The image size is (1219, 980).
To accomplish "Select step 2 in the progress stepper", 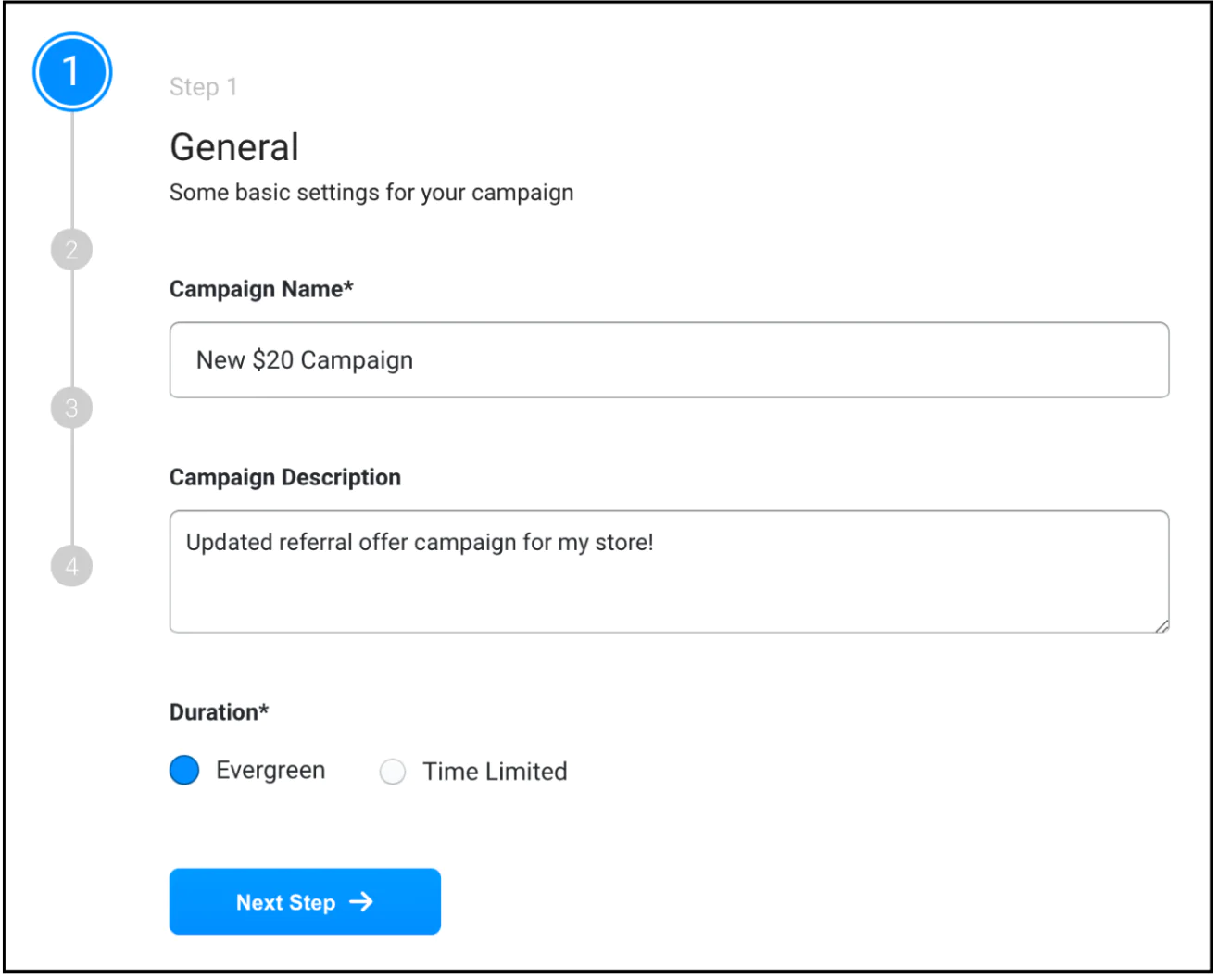I will [x=72, y=248].
